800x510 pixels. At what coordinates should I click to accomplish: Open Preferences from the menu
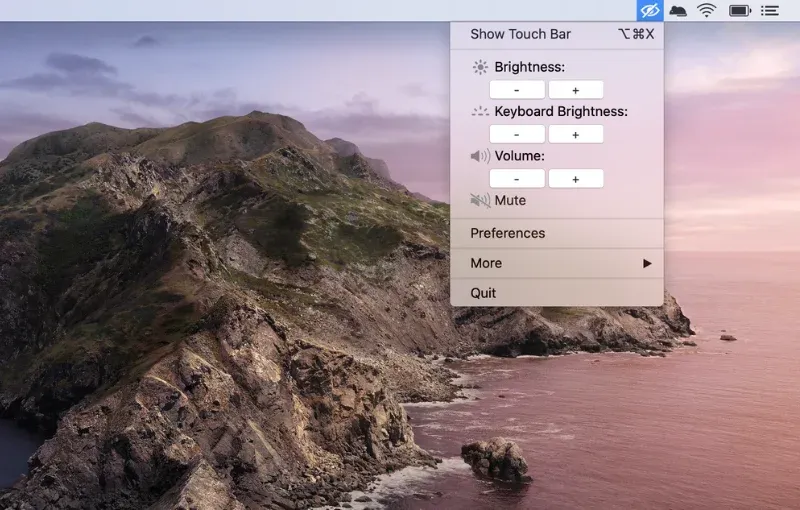point(508,233)
